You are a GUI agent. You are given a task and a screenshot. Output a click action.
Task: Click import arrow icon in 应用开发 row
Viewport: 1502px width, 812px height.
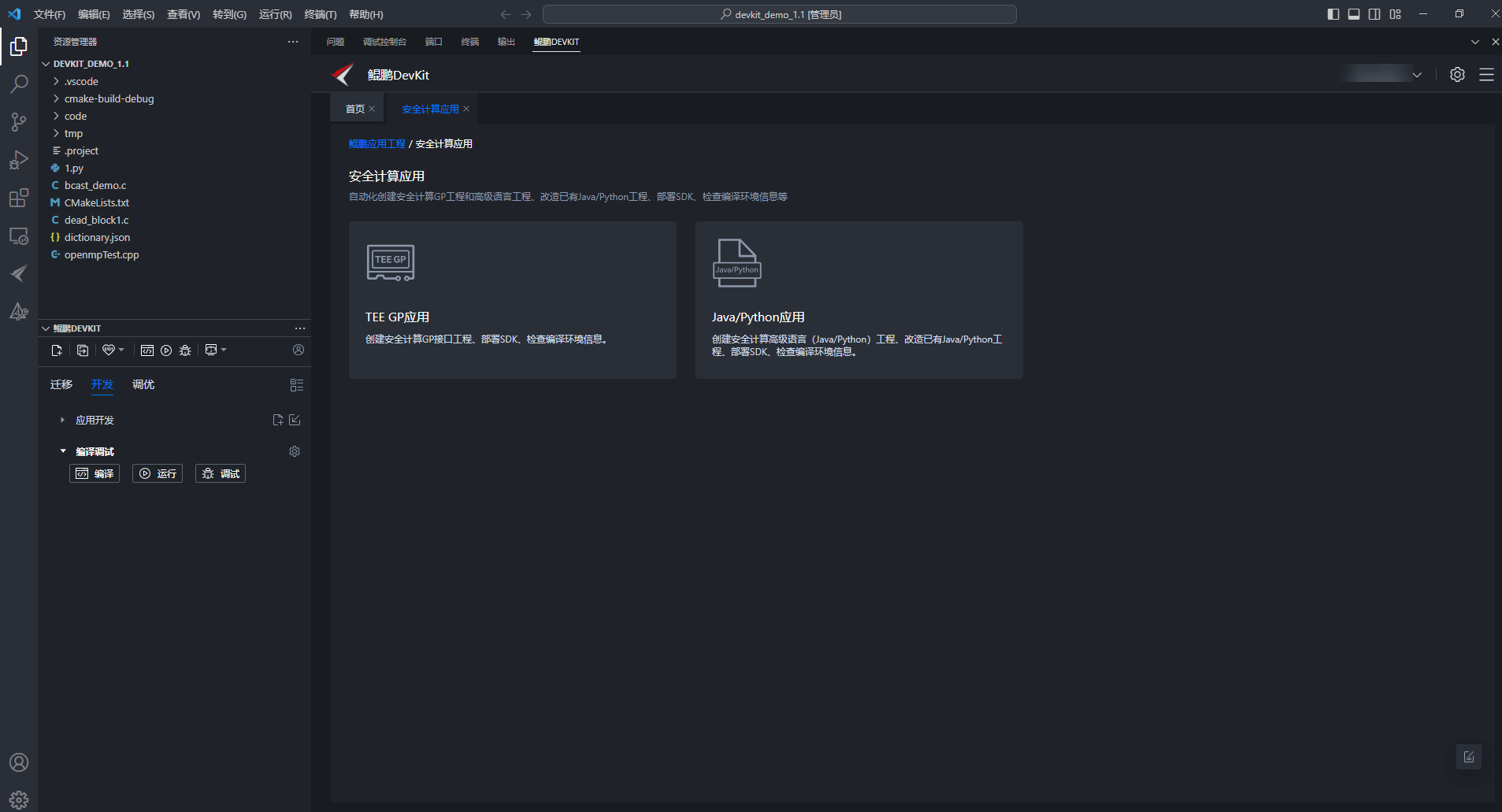pos(295,420)
